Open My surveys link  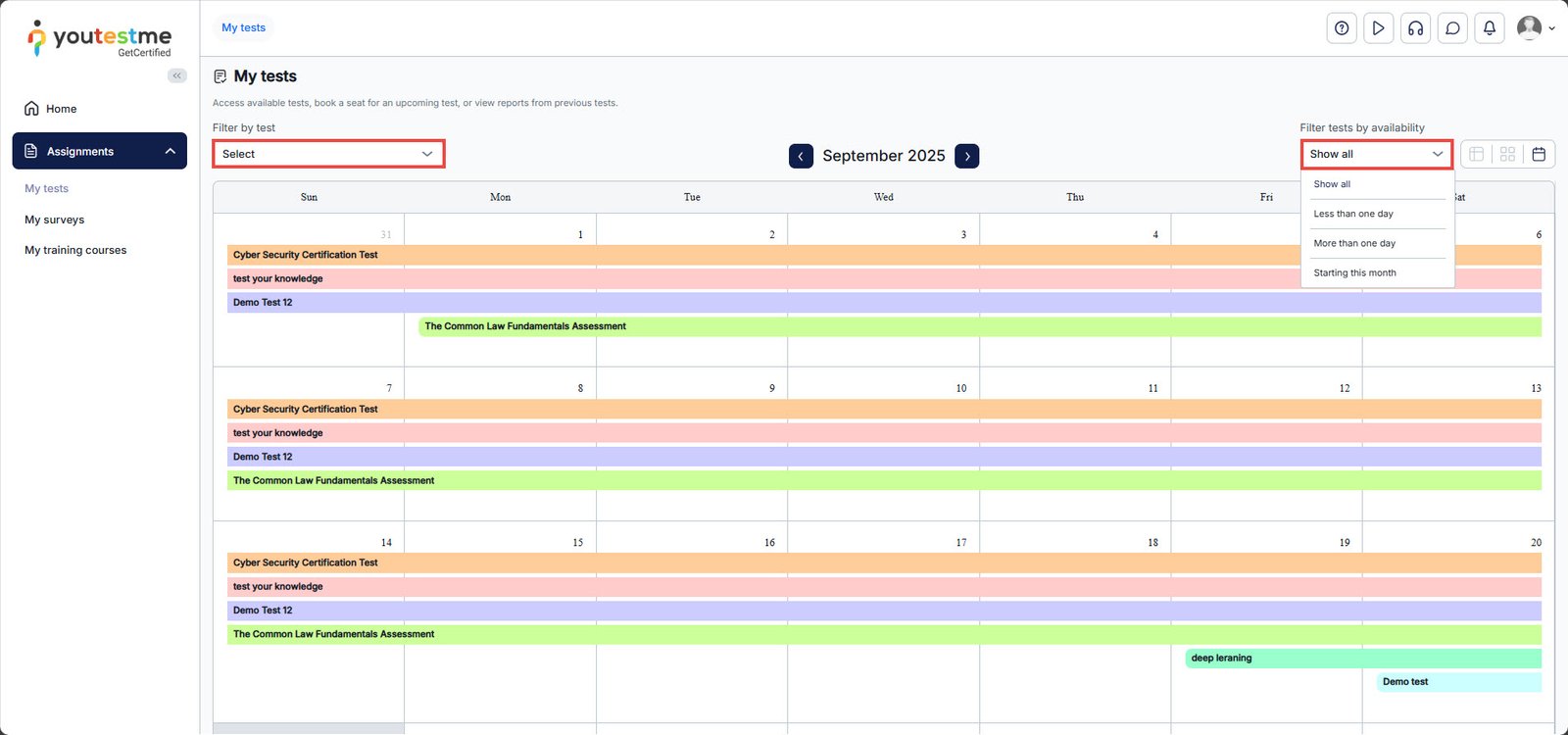tap(55, 220)
